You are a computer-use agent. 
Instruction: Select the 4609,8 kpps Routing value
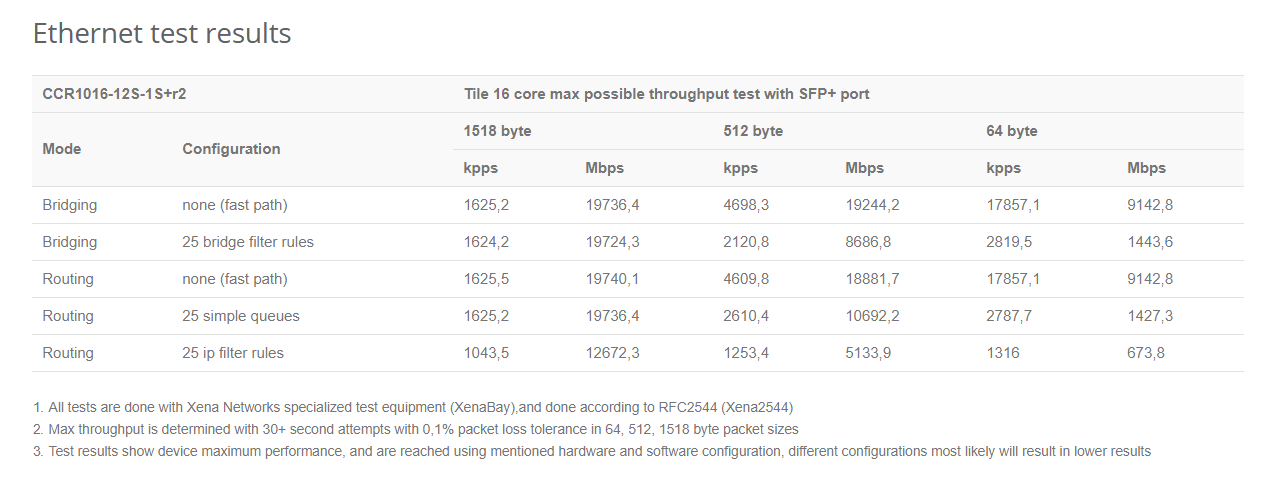pos(746,279)
